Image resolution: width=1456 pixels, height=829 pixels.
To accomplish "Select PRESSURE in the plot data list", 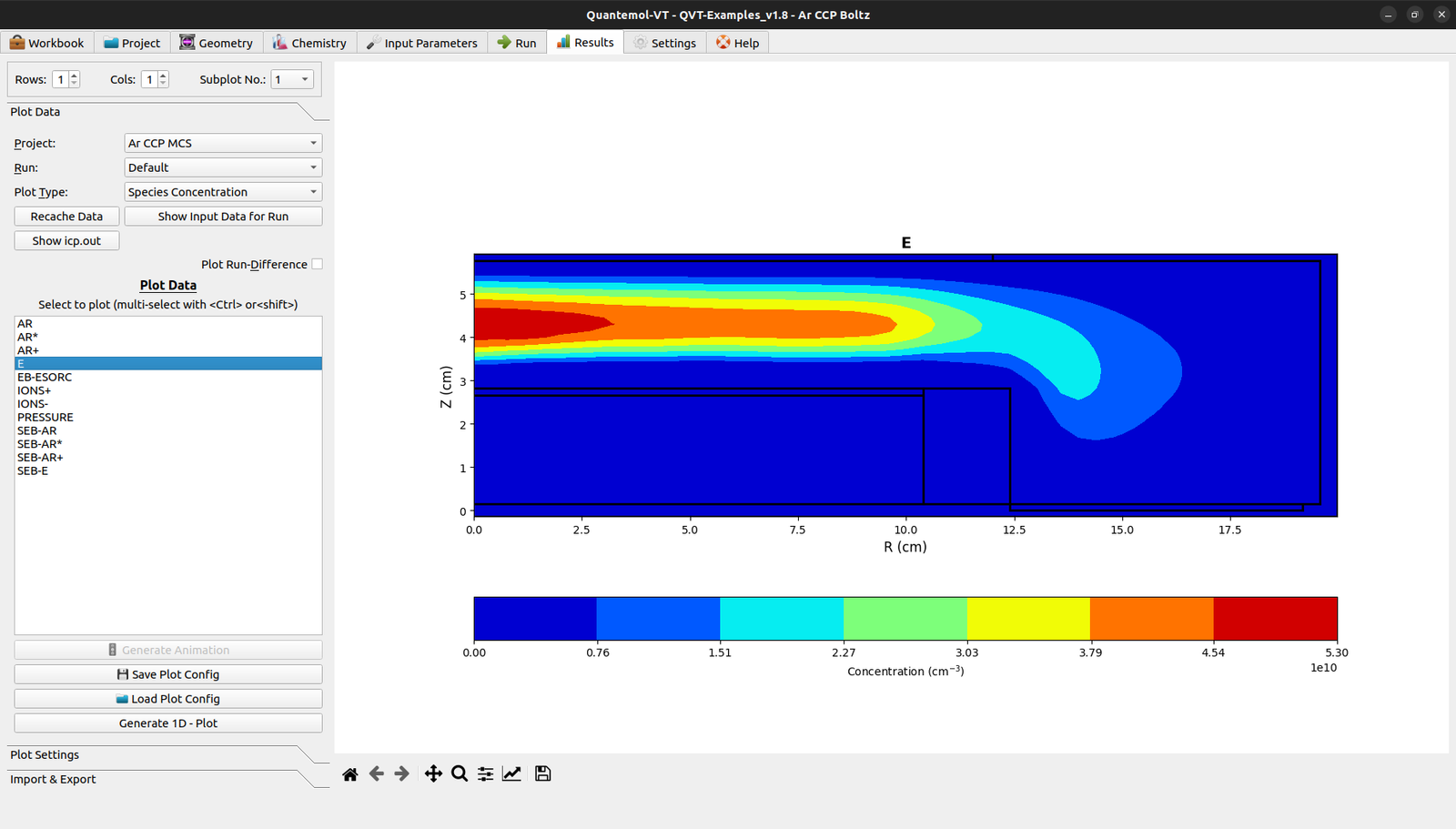I will coord(45,418).
